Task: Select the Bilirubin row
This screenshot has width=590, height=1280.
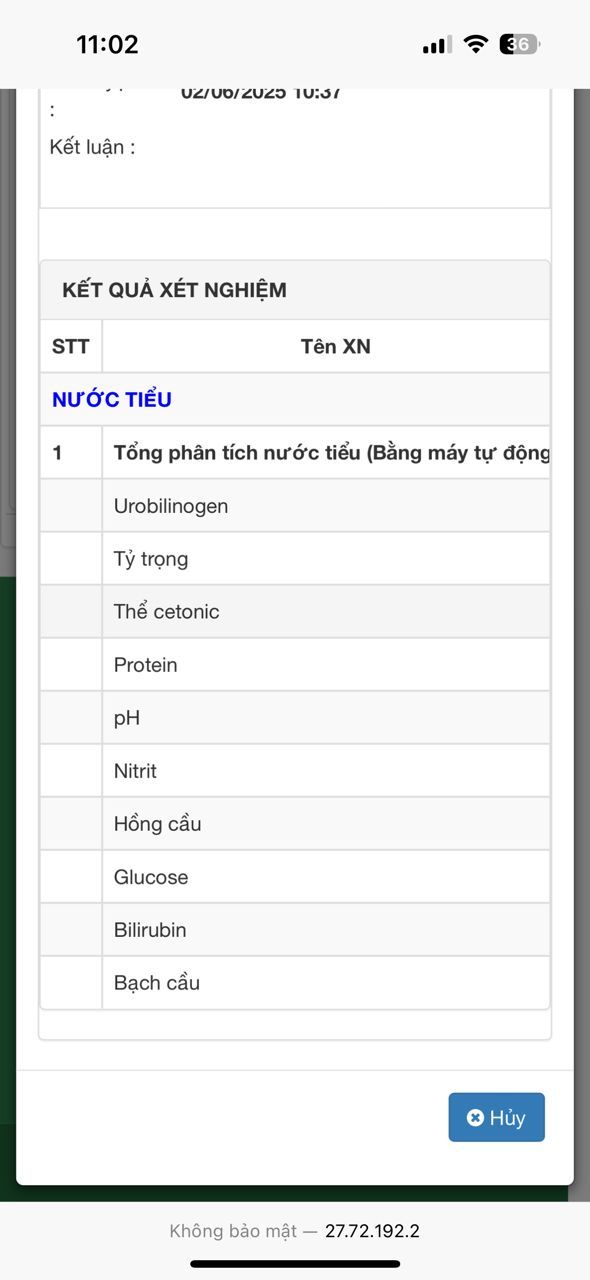Action: 295,929
